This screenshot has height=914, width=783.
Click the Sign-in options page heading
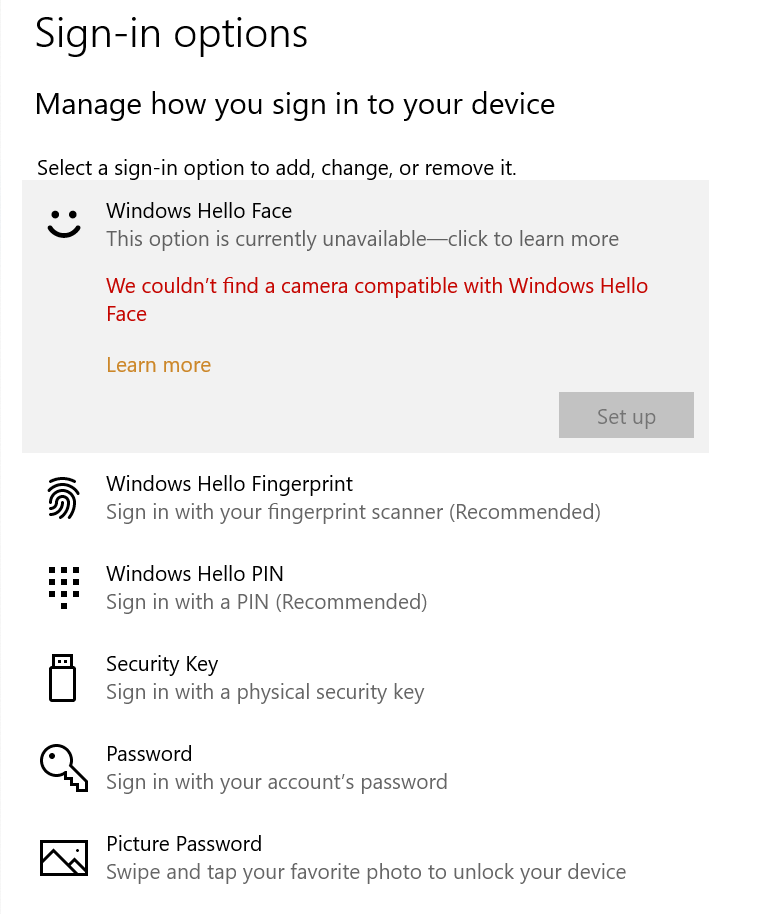(171, 34)
